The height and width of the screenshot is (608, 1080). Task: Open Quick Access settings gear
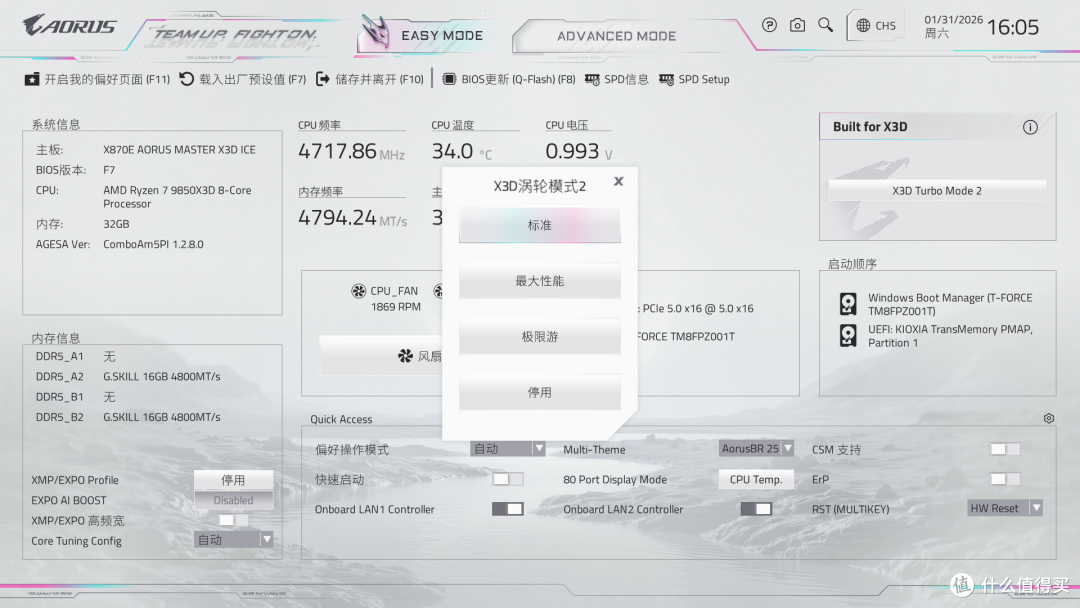coord(1048,418)
